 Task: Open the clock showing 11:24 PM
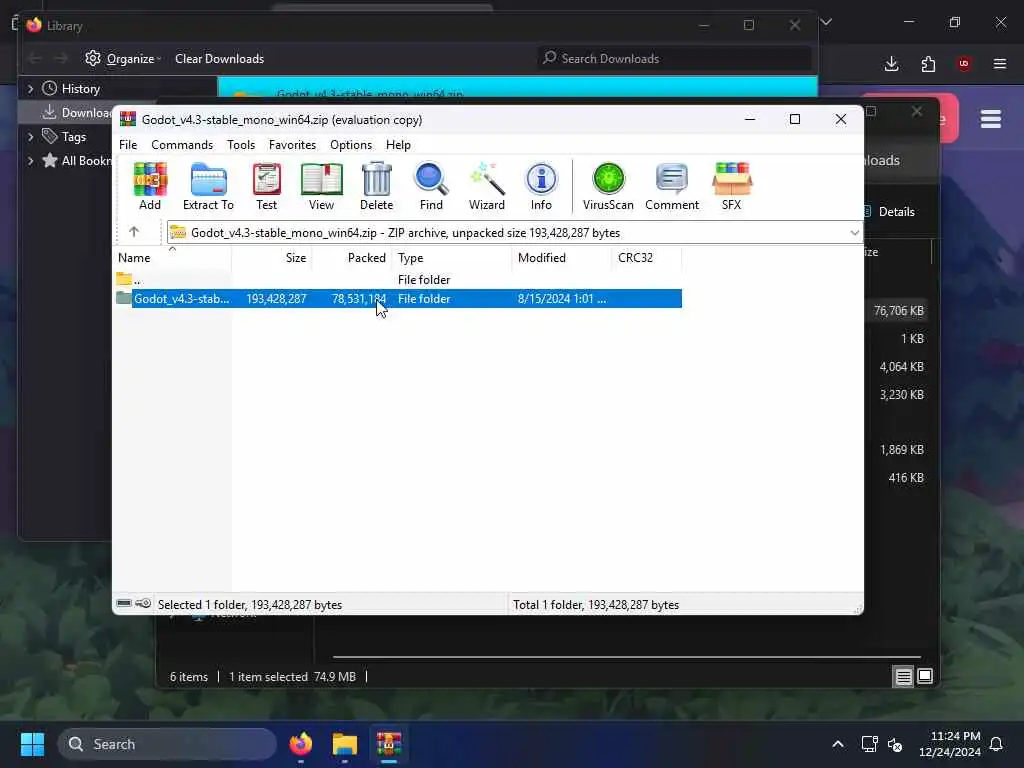(950, 744)
